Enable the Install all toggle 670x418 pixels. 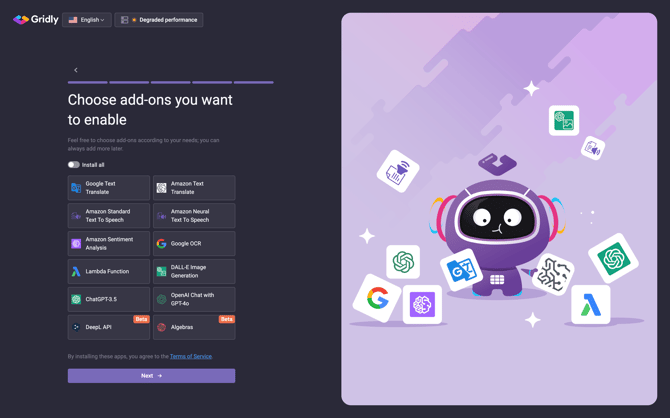(74, 165)
